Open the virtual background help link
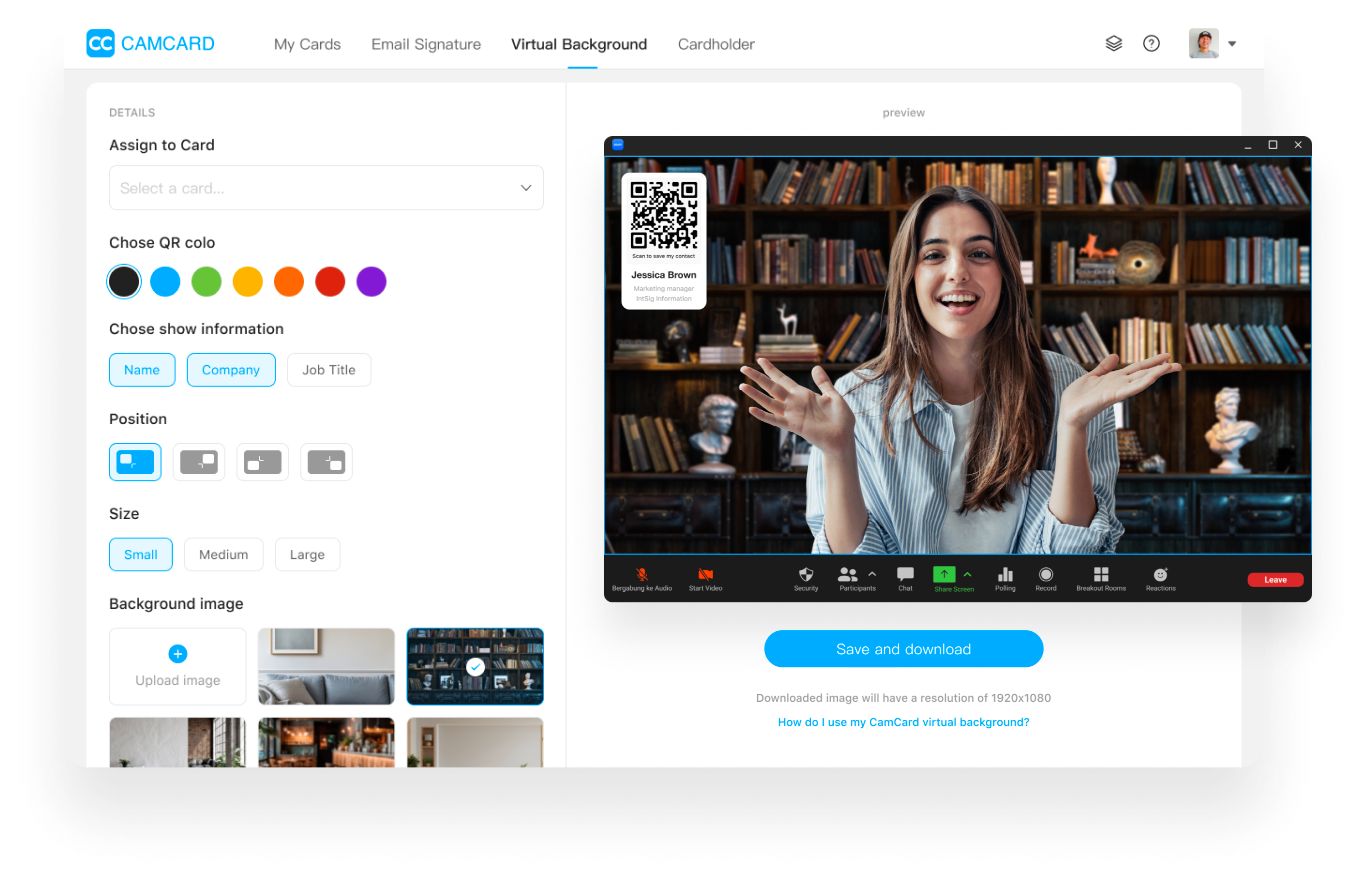The width and height of the screenshot is (1360, 879). [x=903, y=721]
